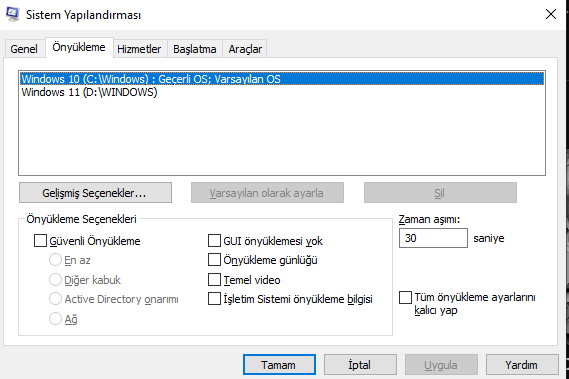
Task: Click the Uygula button
Action: point(441,364)
